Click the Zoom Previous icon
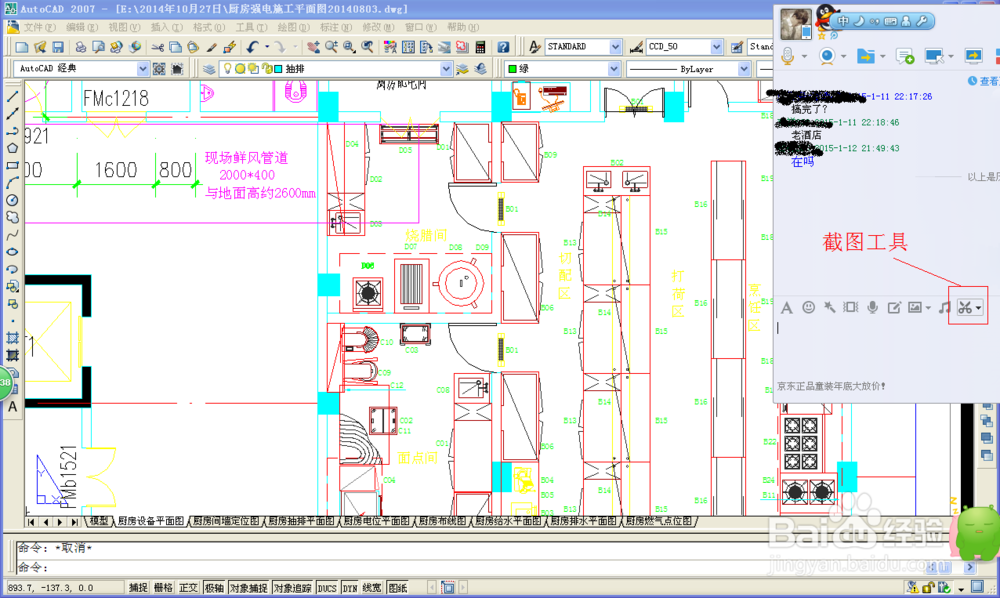 (367, 47)
